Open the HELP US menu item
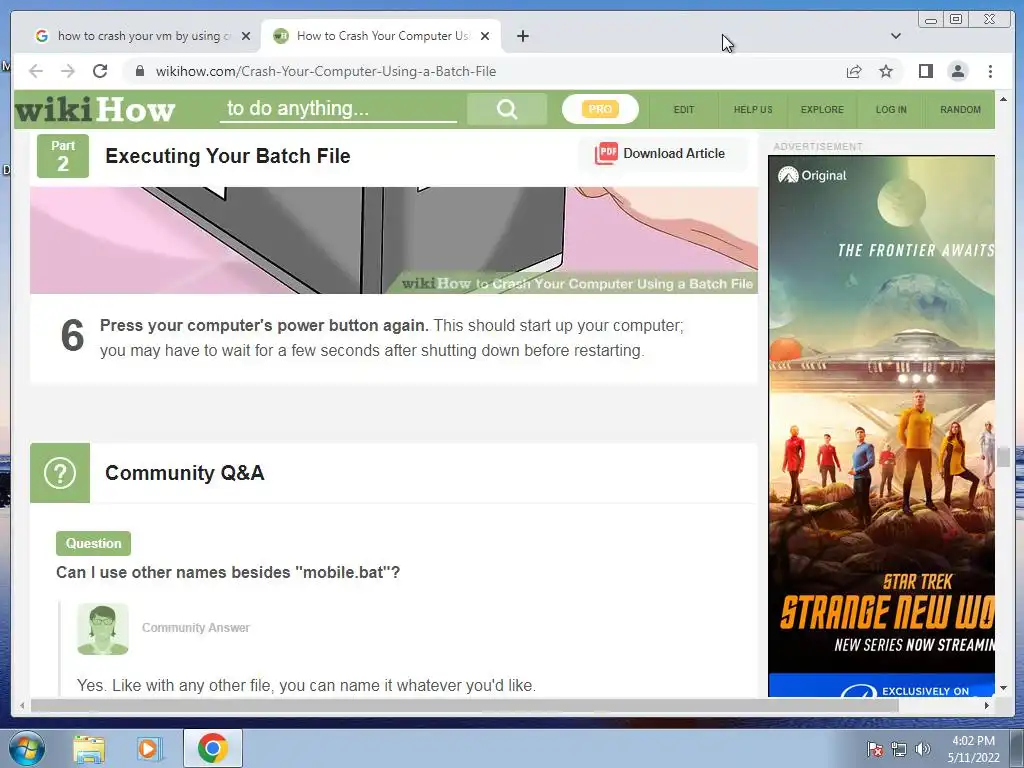 753,110
